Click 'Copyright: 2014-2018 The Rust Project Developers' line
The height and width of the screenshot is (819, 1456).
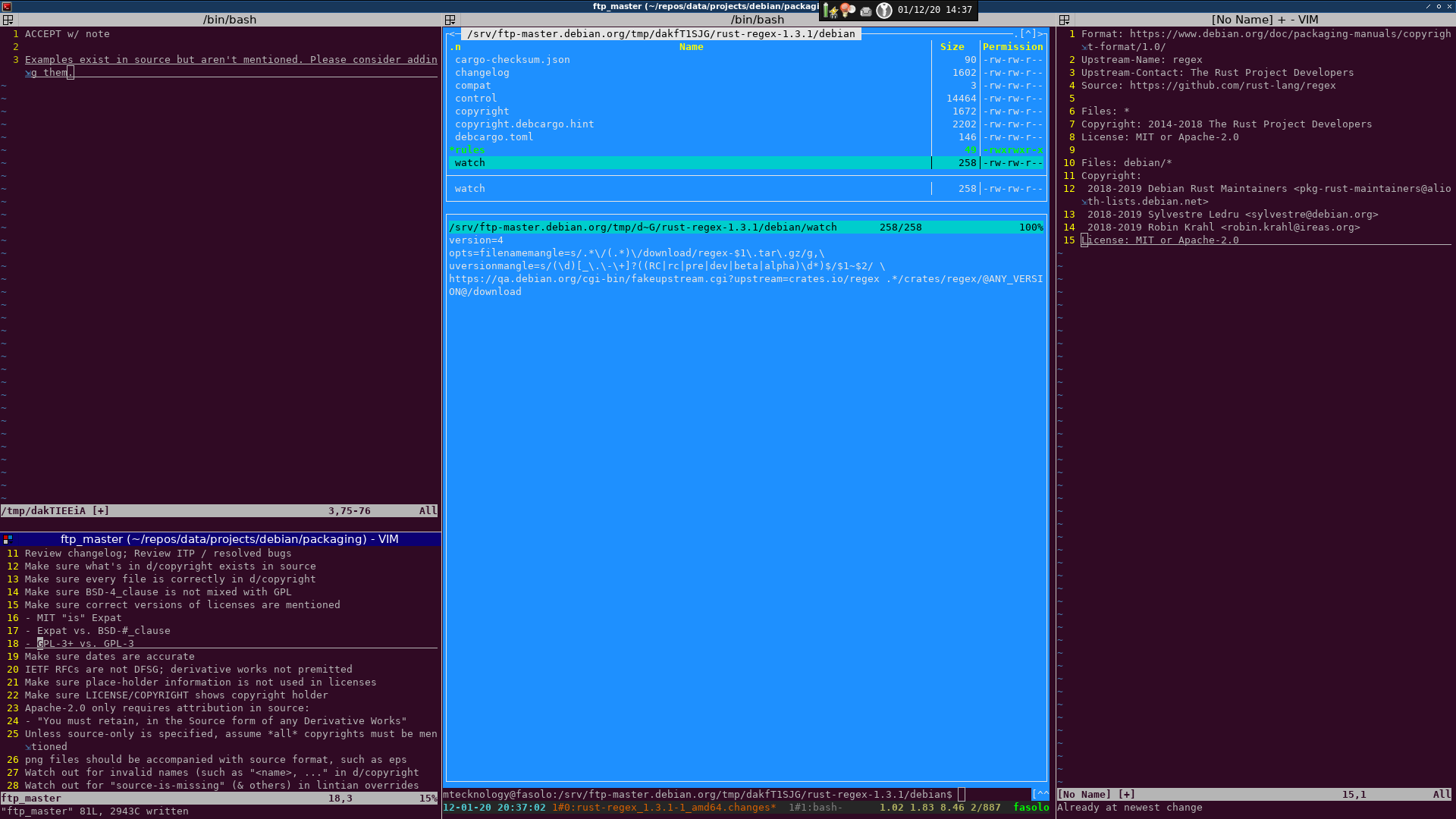[1226, 124]
